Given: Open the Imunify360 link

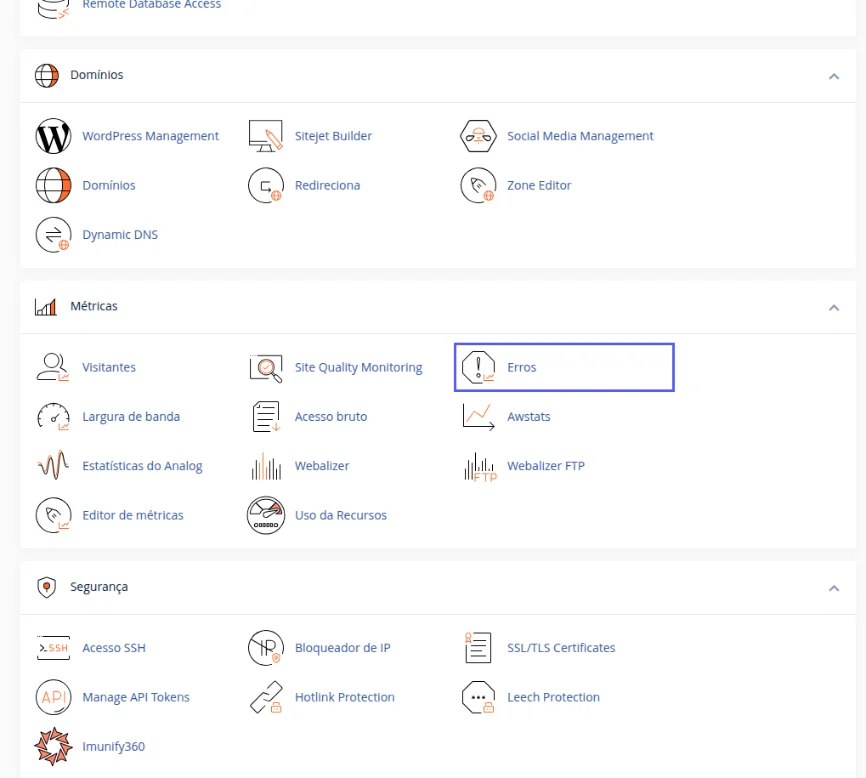Looking at the screenshot, I should pos(113,747).
